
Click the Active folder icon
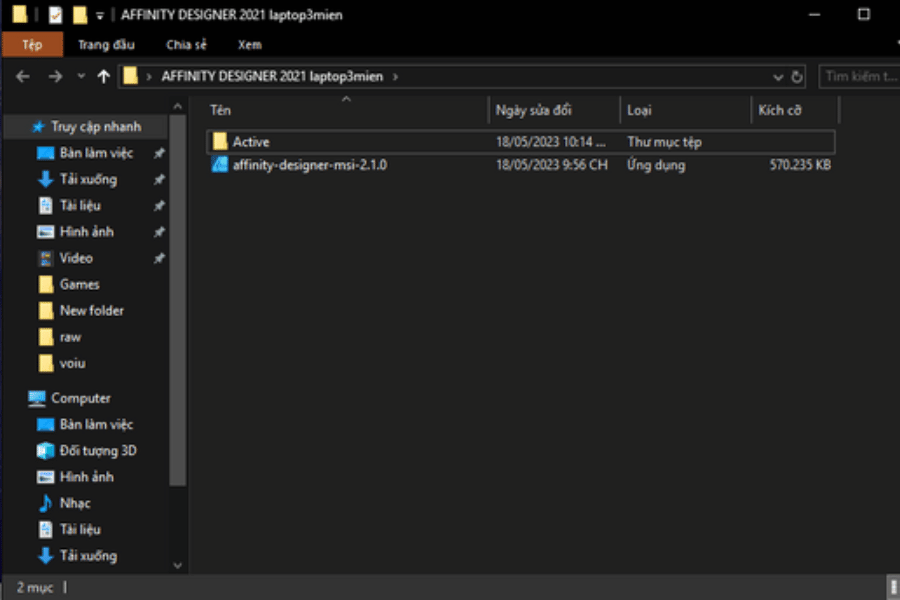(x=220, y=142)
